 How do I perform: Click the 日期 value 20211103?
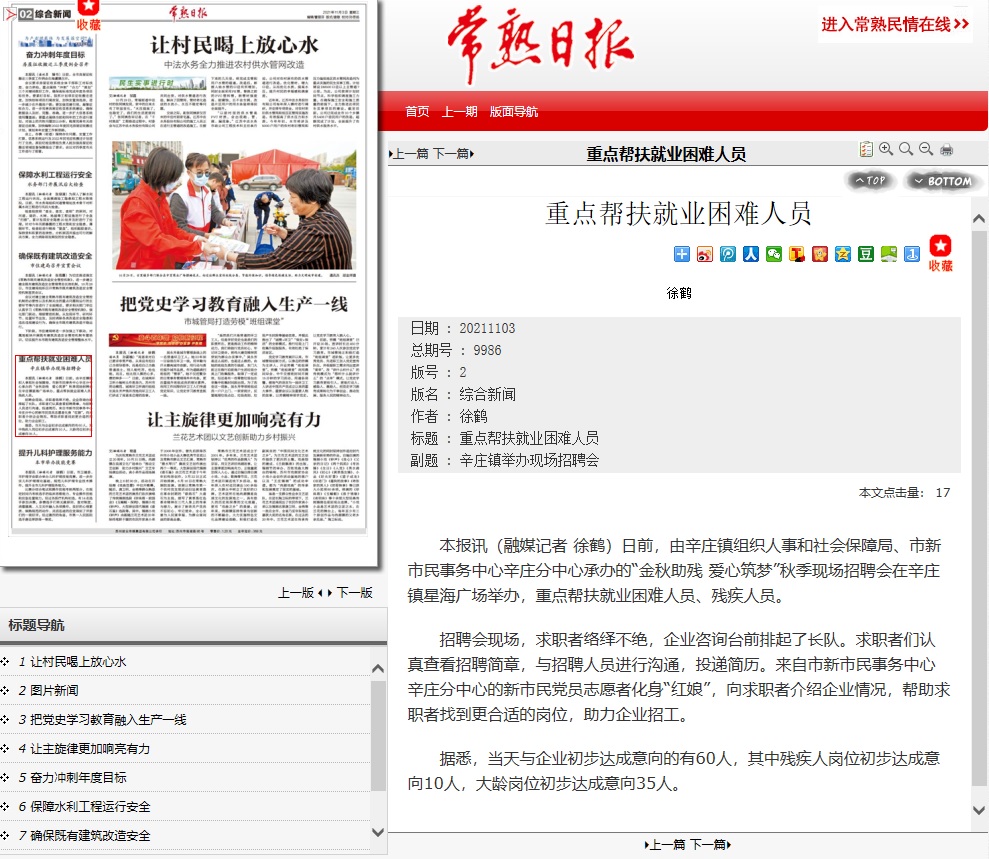coord(487,329)
